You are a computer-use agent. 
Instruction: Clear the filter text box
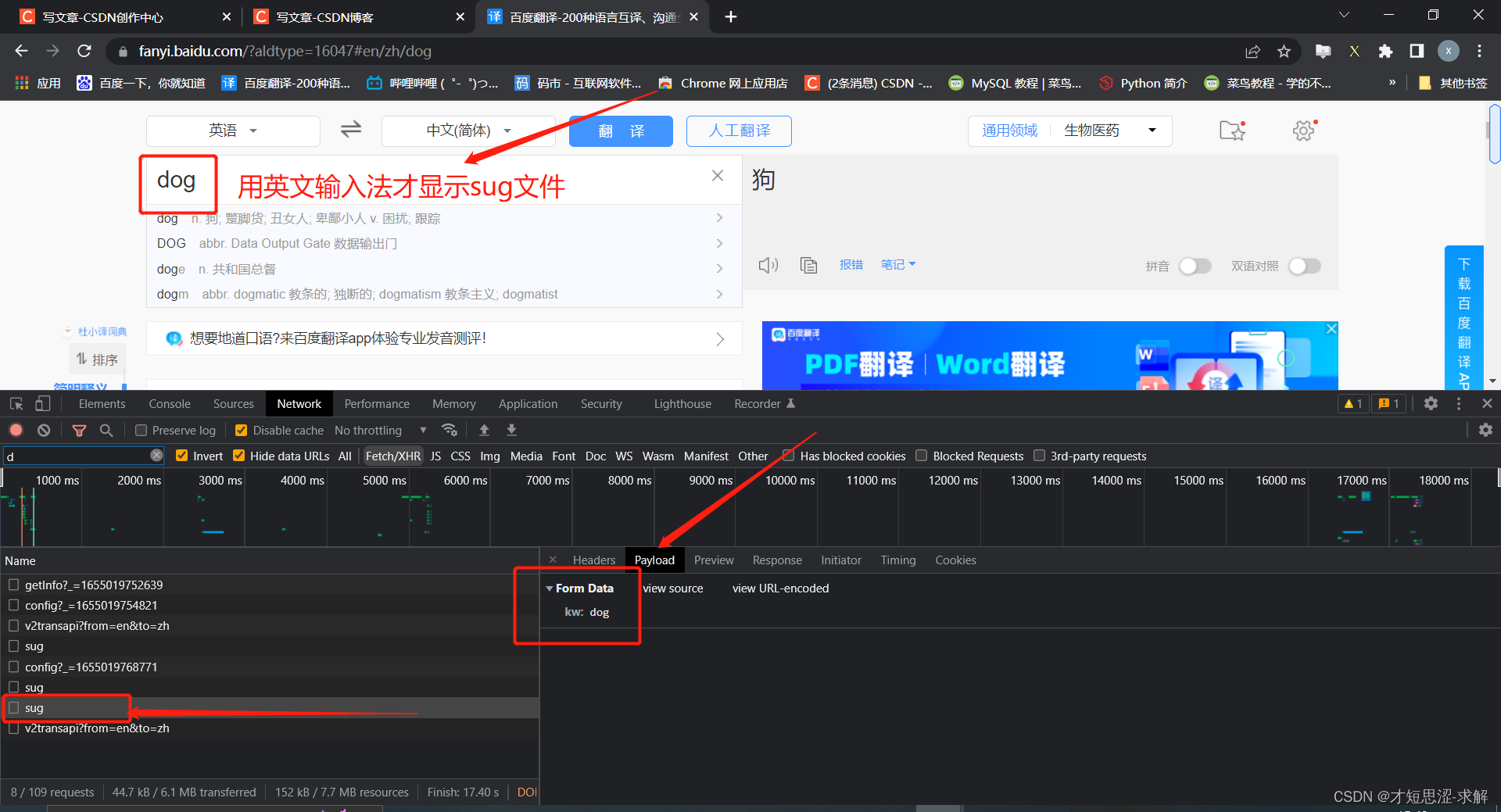pyautogui.click(x=156, y=456)
